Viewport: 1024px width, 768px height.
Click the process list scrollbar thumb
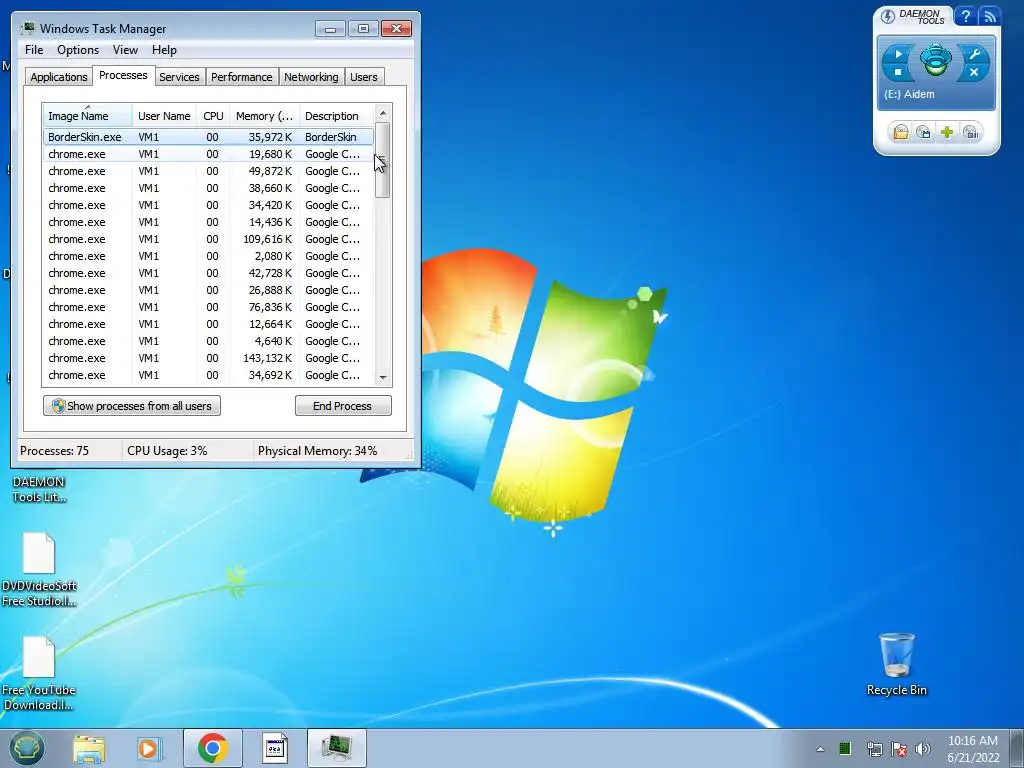pos(383,160)
